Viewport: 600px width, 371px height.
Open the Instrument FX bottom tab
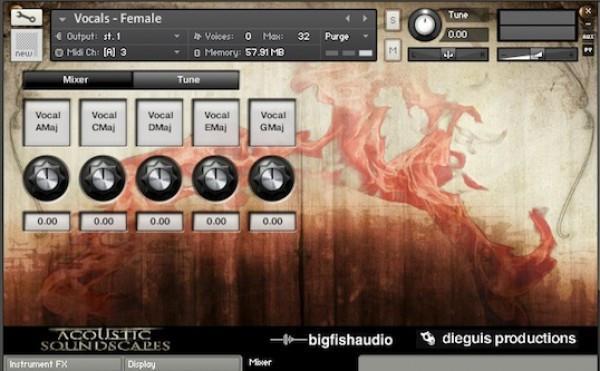(63, 364)
